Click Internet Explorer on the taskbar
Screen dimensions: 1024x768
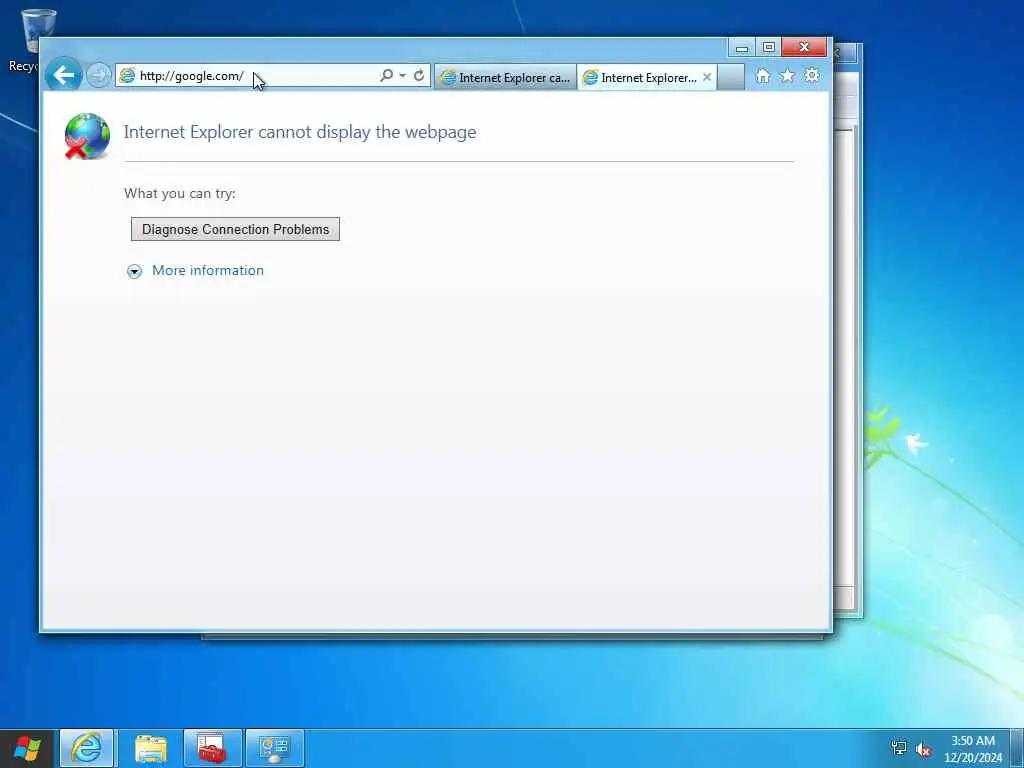point(87,748)
